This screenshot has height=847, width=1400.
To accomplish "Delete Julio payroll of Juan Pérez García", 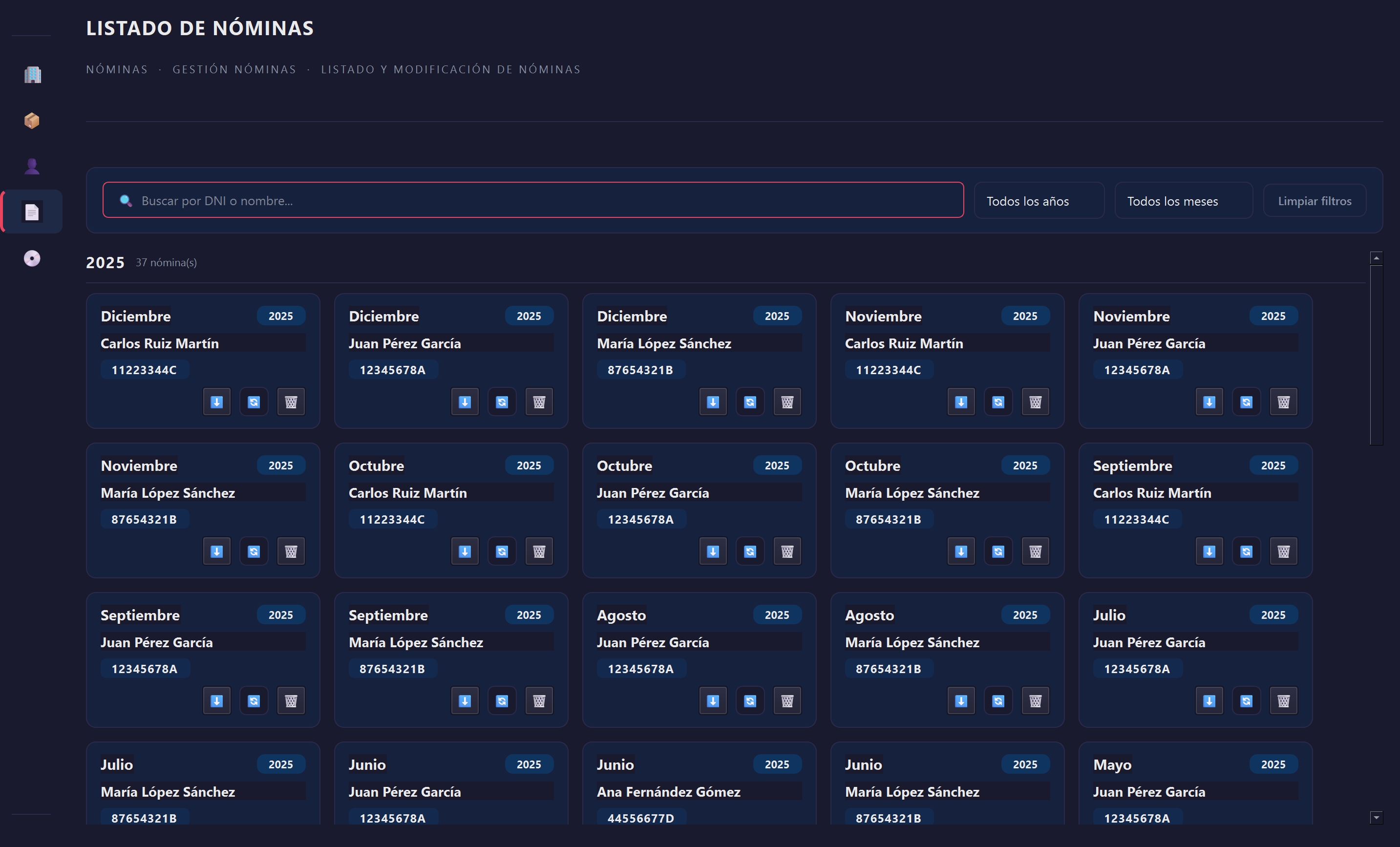I will (x=1284, y=701).
